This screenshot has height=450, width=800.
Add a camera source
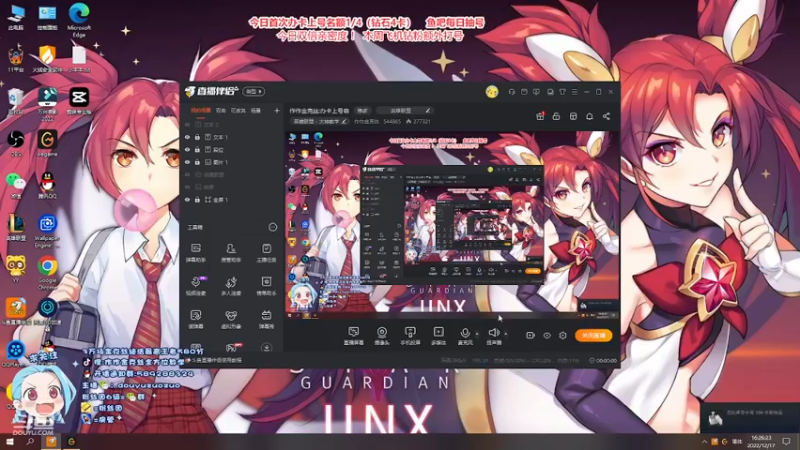382,336
